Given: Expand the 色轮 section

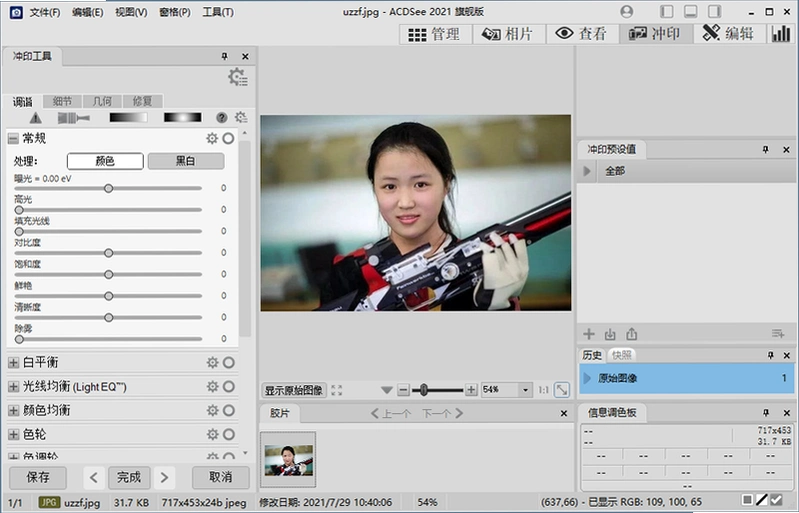Looking at the screenshot, I should click(13, 435).
